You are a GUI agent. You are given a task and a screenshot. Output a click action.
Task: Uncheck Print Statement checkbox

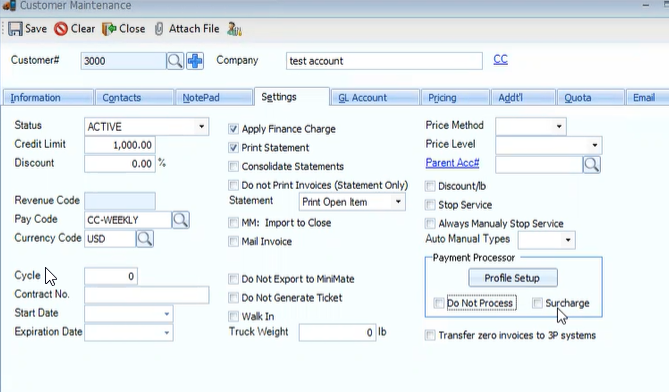click(233, 148)
